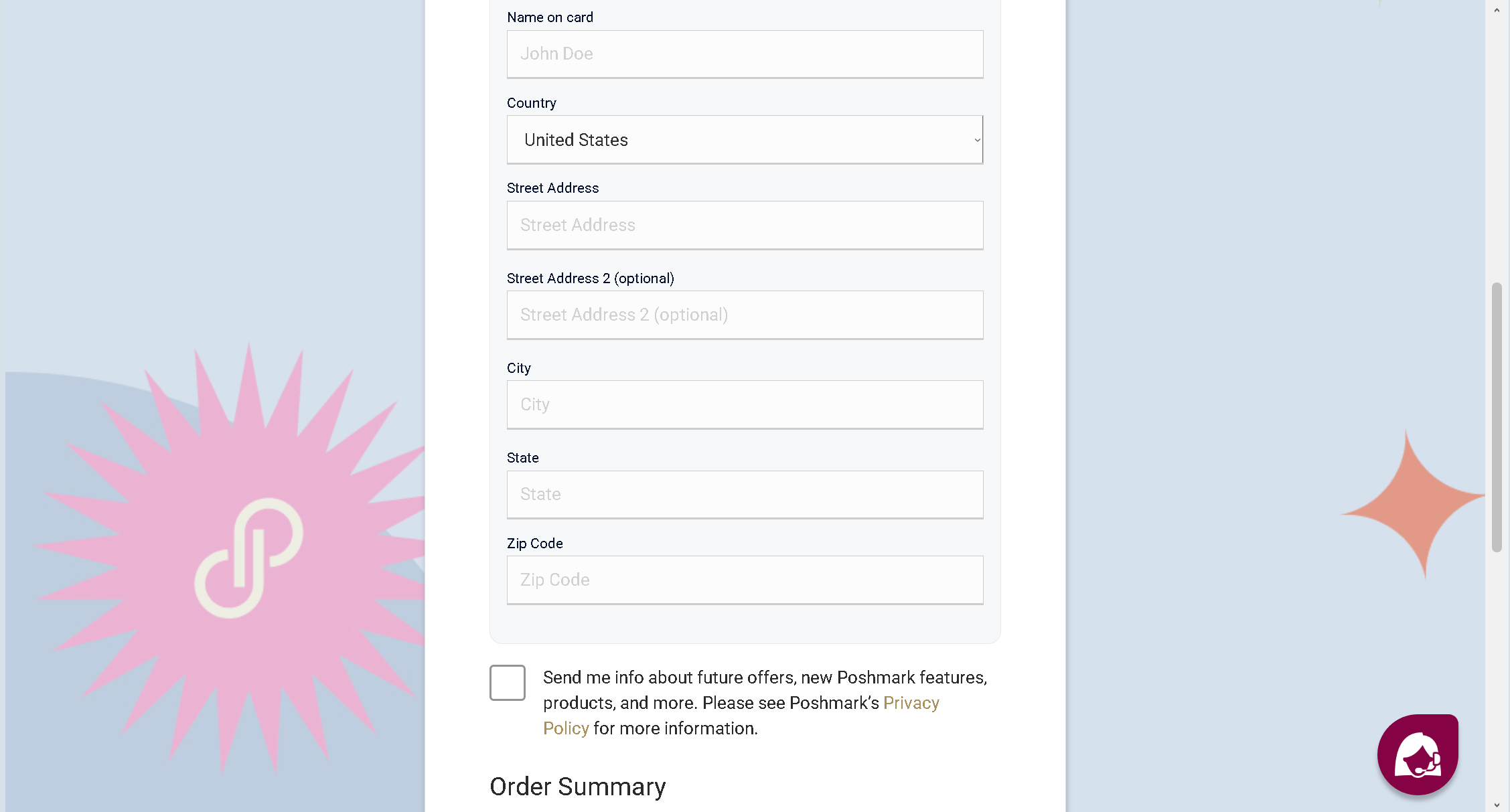Viewport: 1510px width, 812px height.
Task: Focus the Street Address input field
Action: coord(745,226)
